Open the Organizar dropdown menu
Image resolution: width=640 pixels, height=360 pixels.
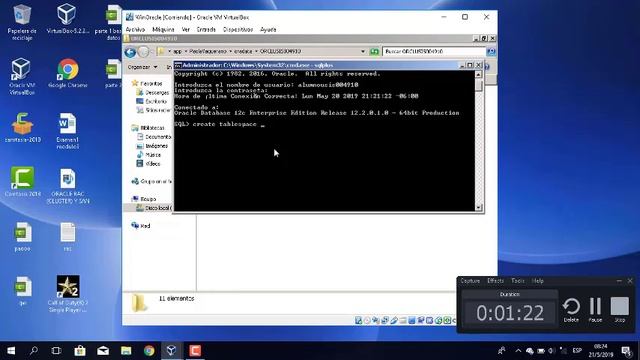click(142, 67)
